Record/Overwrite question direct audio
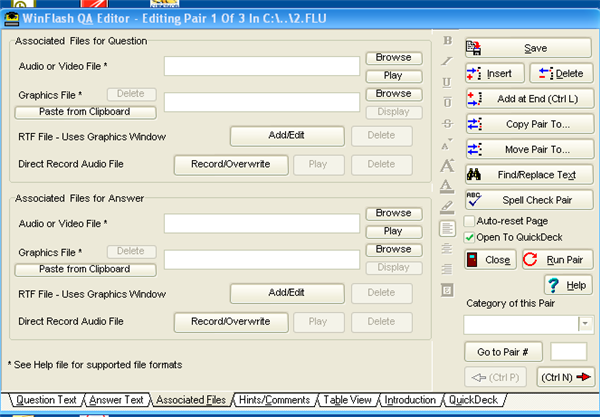 231,165
